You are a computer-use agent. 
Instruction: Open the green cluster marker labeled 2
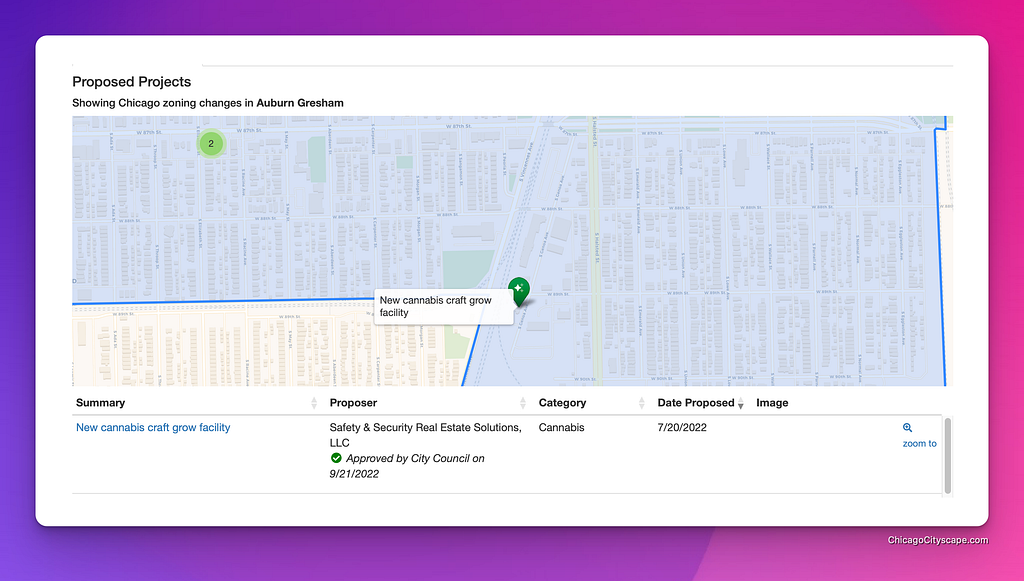tap(211, 144)
